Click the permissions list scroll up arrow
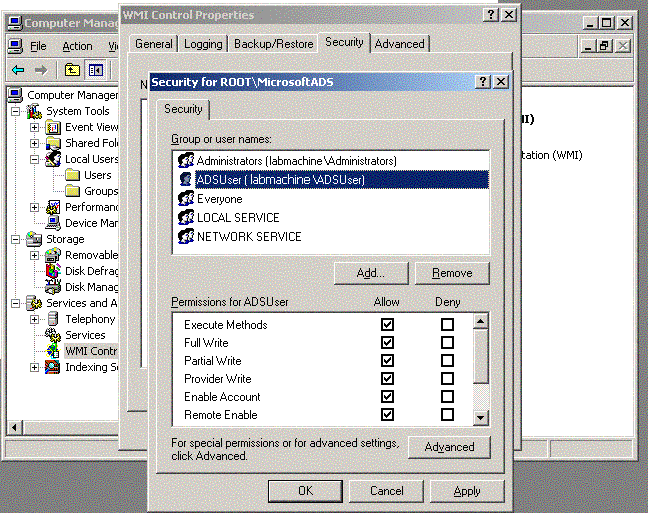The image size is (648, 513). coord(480,321)
